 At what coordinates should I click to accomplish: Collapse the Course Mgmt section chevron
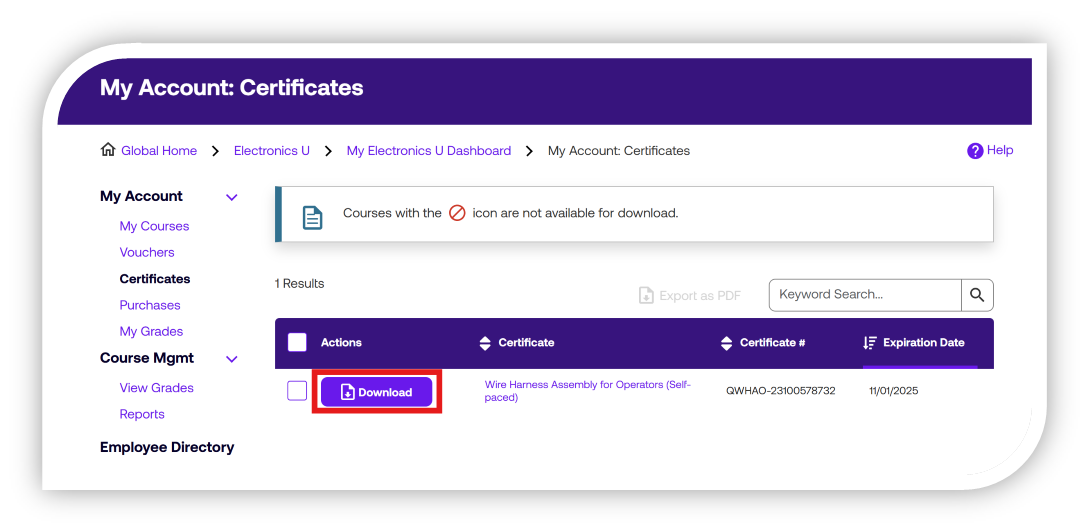(232, 359)
